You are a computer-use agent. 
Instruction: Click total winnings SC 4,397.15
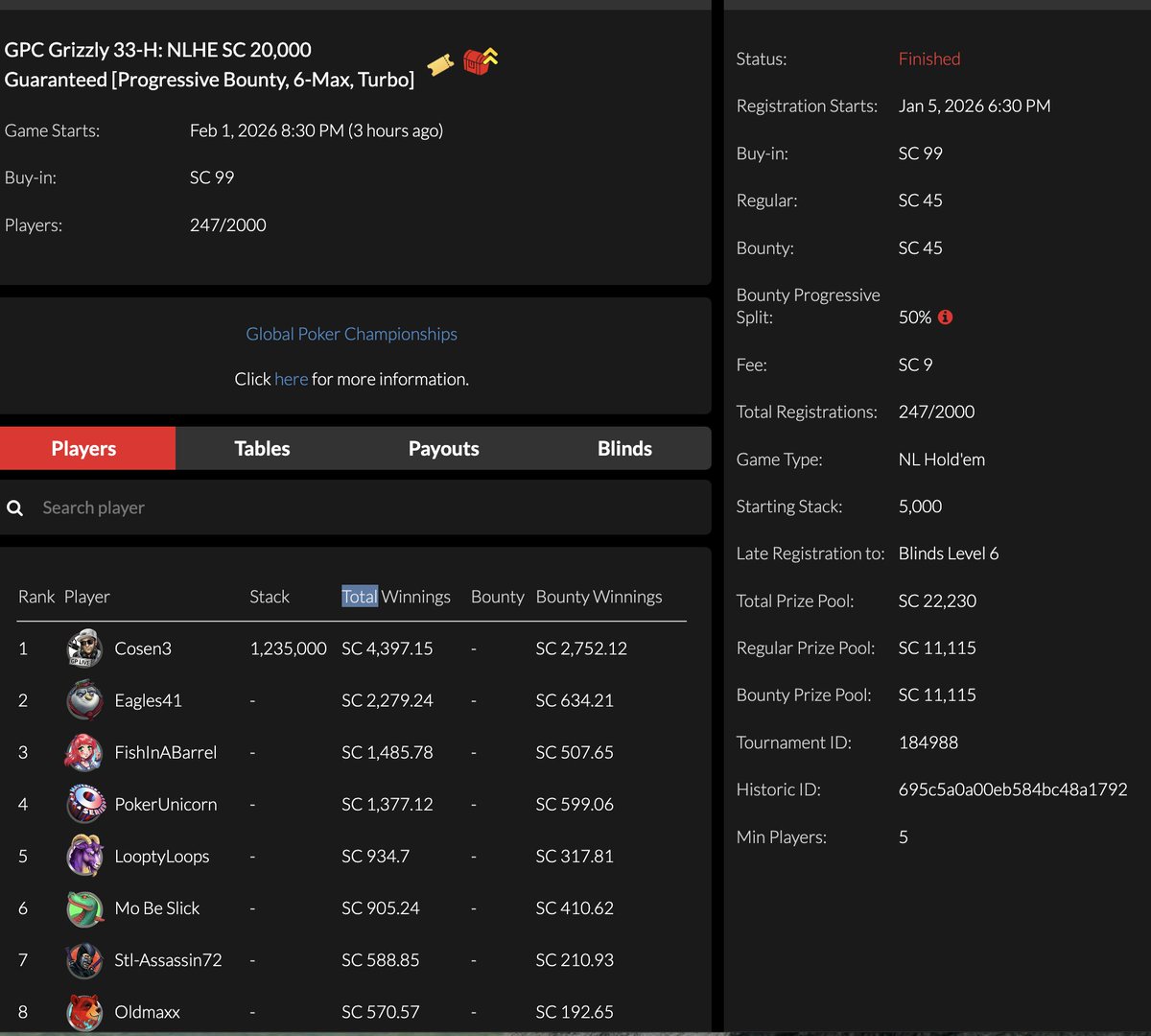tap(388, 648)
